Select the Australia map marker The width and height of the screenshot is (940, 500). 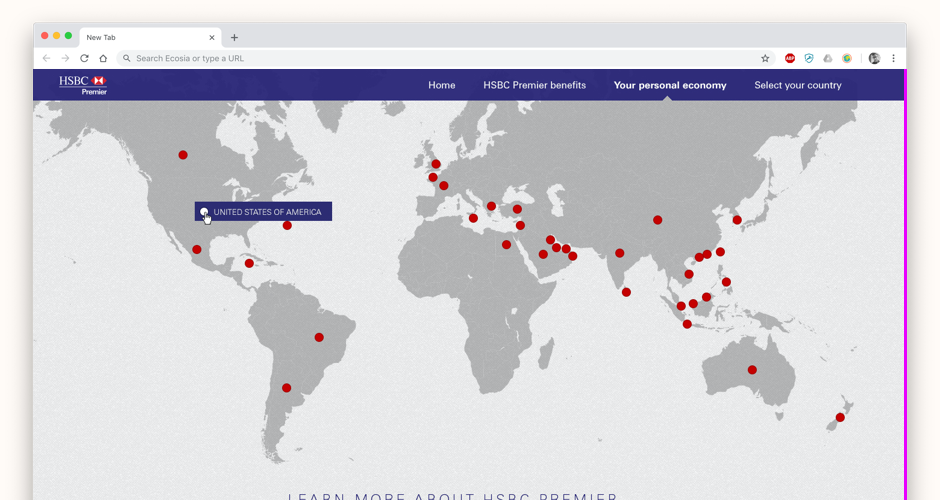[752, 370]
